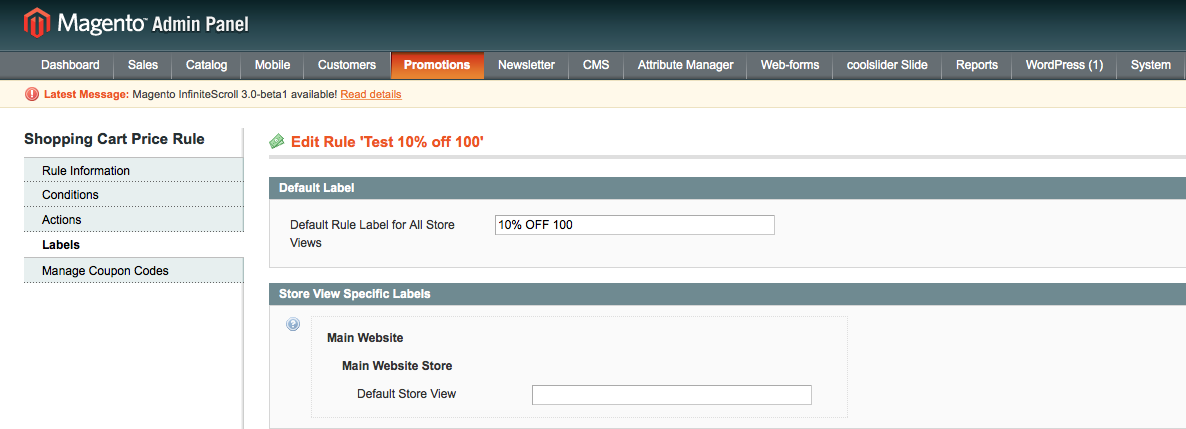The height and width of the screenshot is (429, 1186).
Task: Open the Reports menu
Action: (976, 65)
